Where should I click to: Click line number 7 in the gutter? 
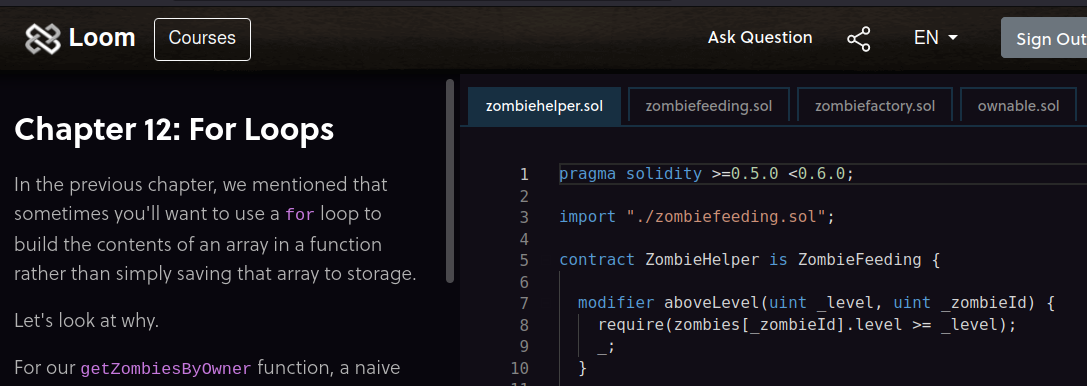[x=524, y=303]
